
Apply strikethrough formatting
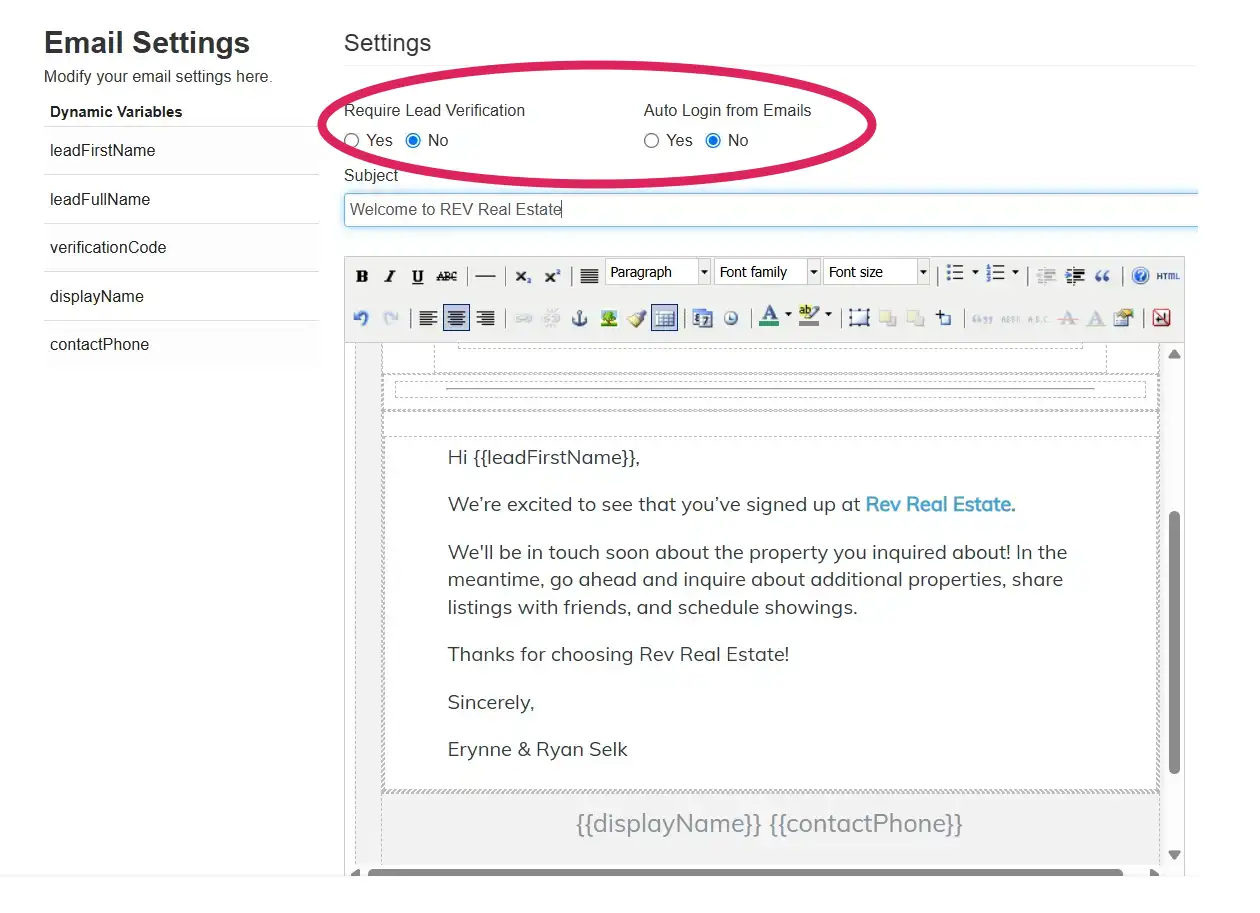(x=446, y=276)
